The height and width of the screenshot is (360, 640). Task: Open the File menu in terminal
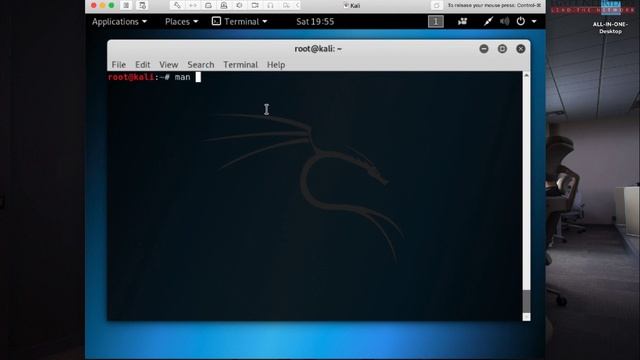[x=119, y=64]
